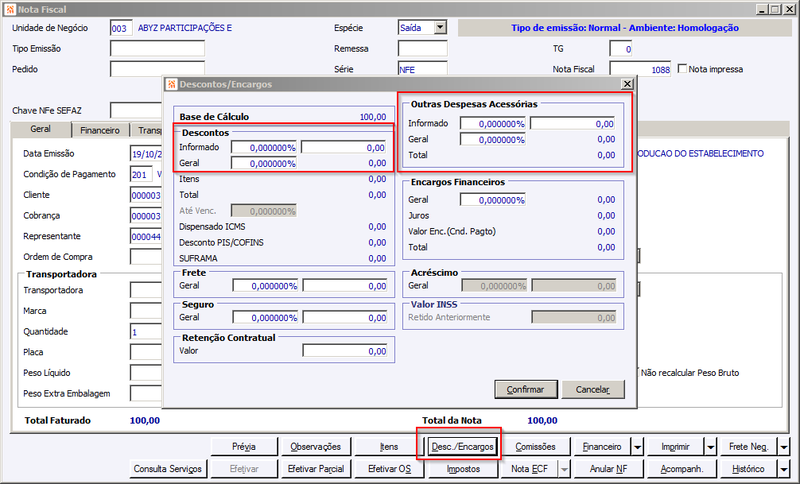
Task: Switch to the Geral tab
Action: [x=40, y=129]
